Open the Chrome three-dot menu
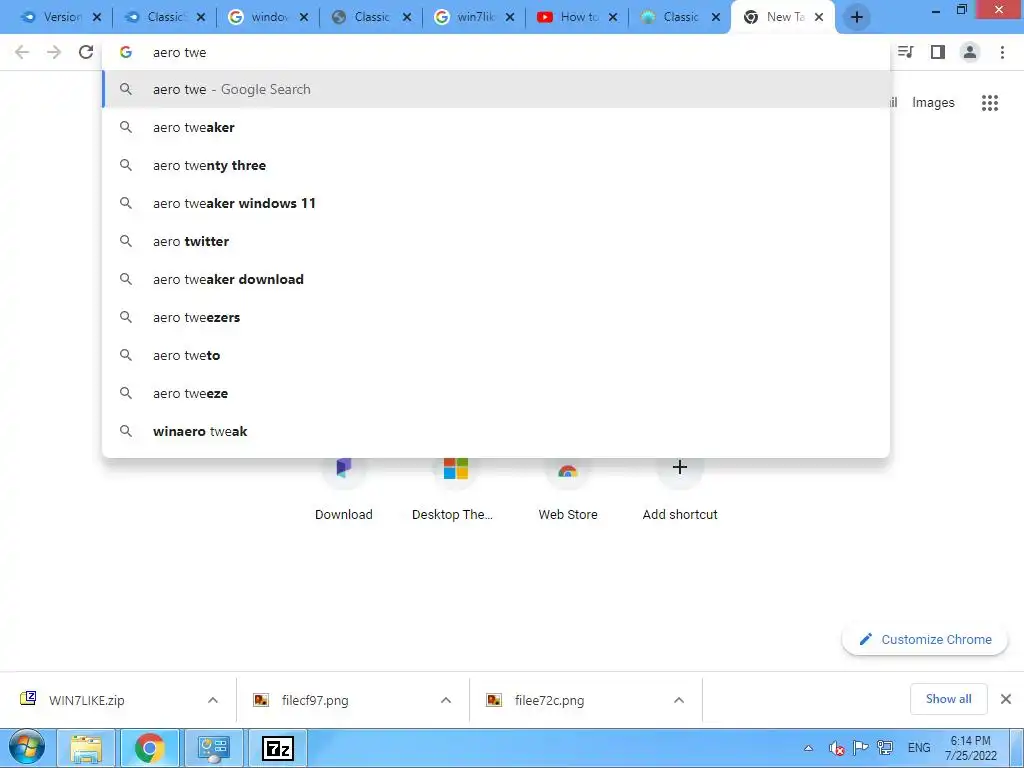This screenshot has height=768, width=1024. [x=1002, y=52]
